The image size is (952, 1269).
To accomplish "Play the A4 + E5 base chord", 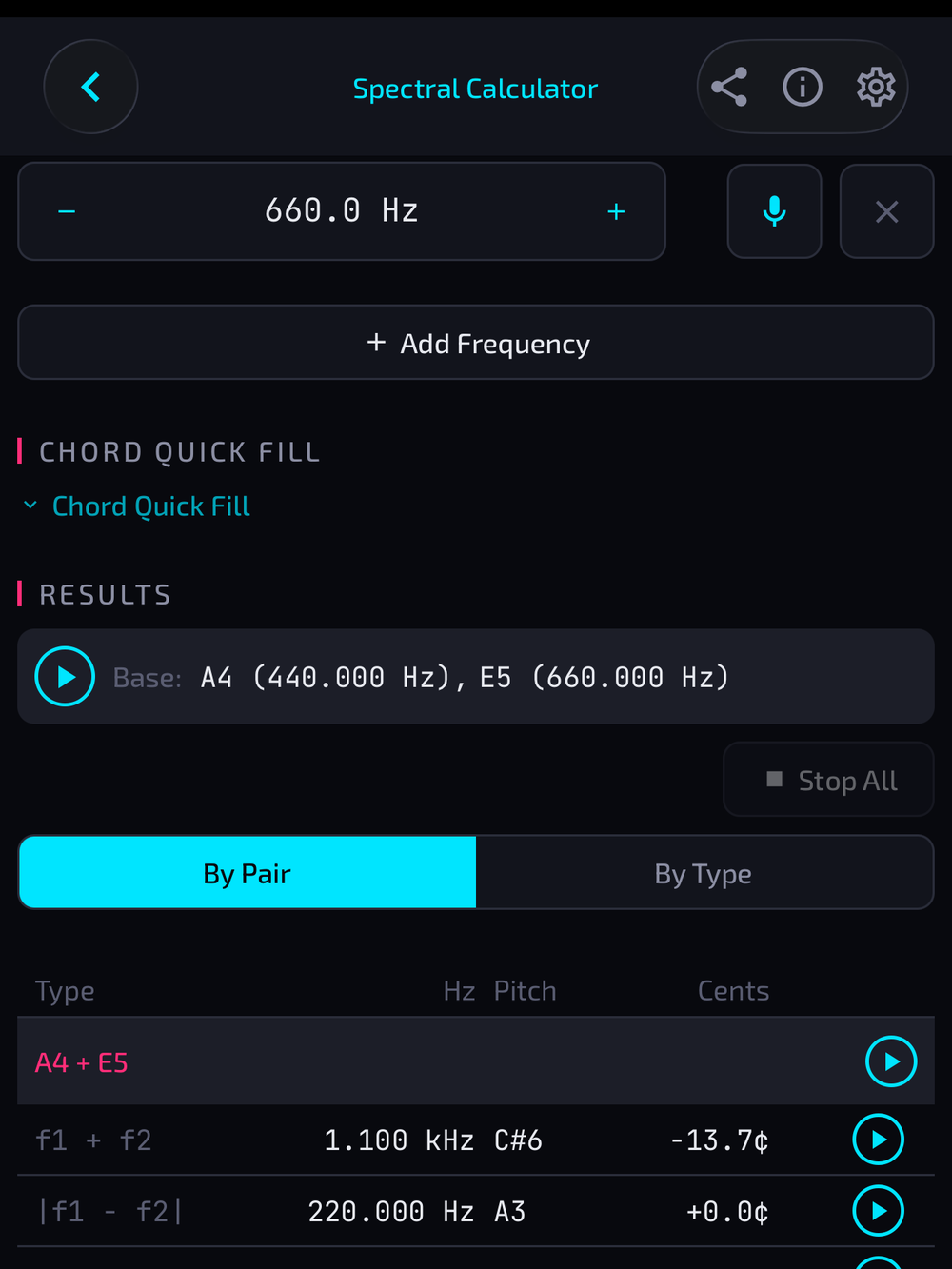I will point(64,676).
